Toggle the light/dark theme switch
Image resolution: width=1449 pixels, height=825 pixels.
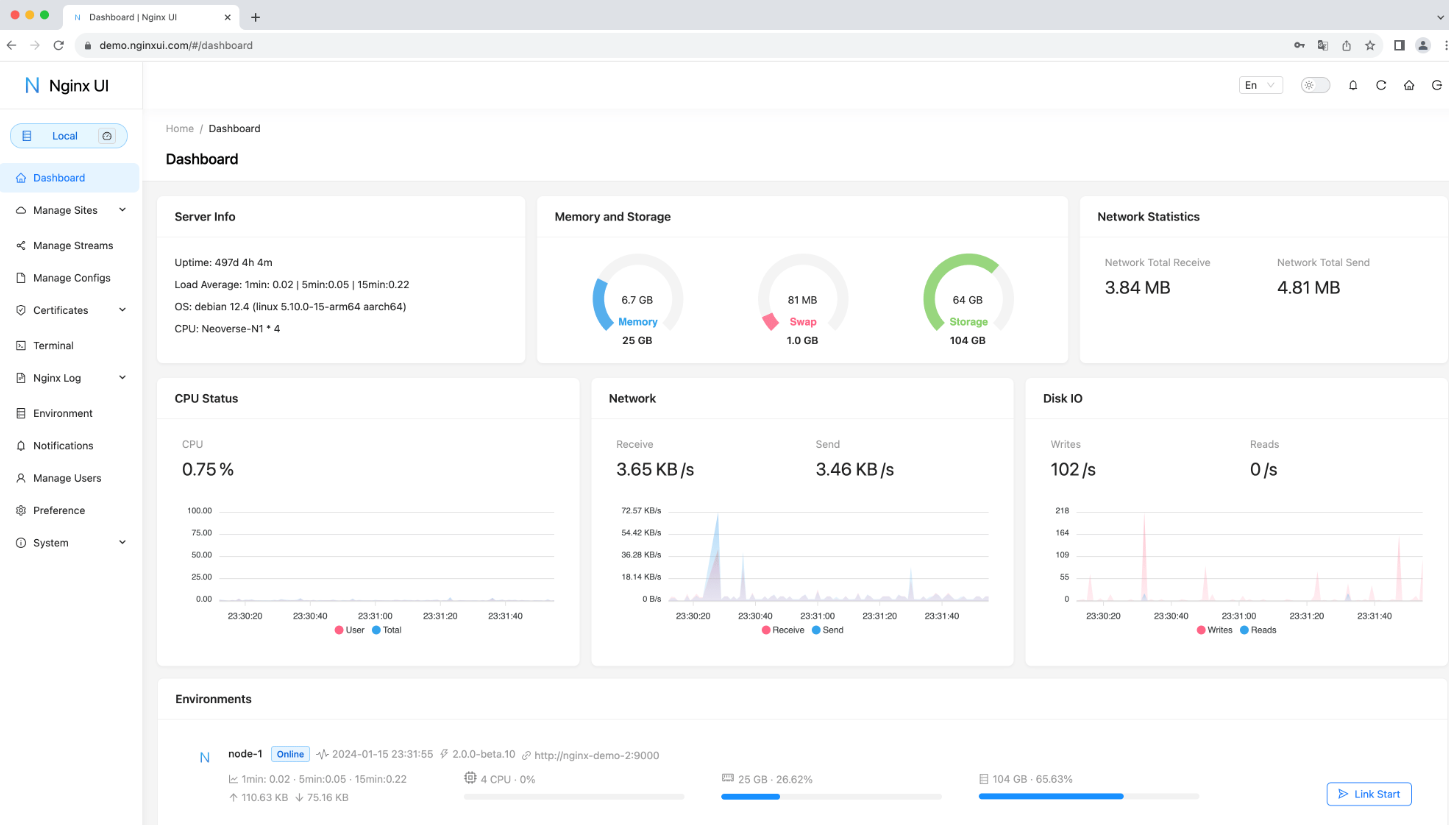[x=1315, y=85]
